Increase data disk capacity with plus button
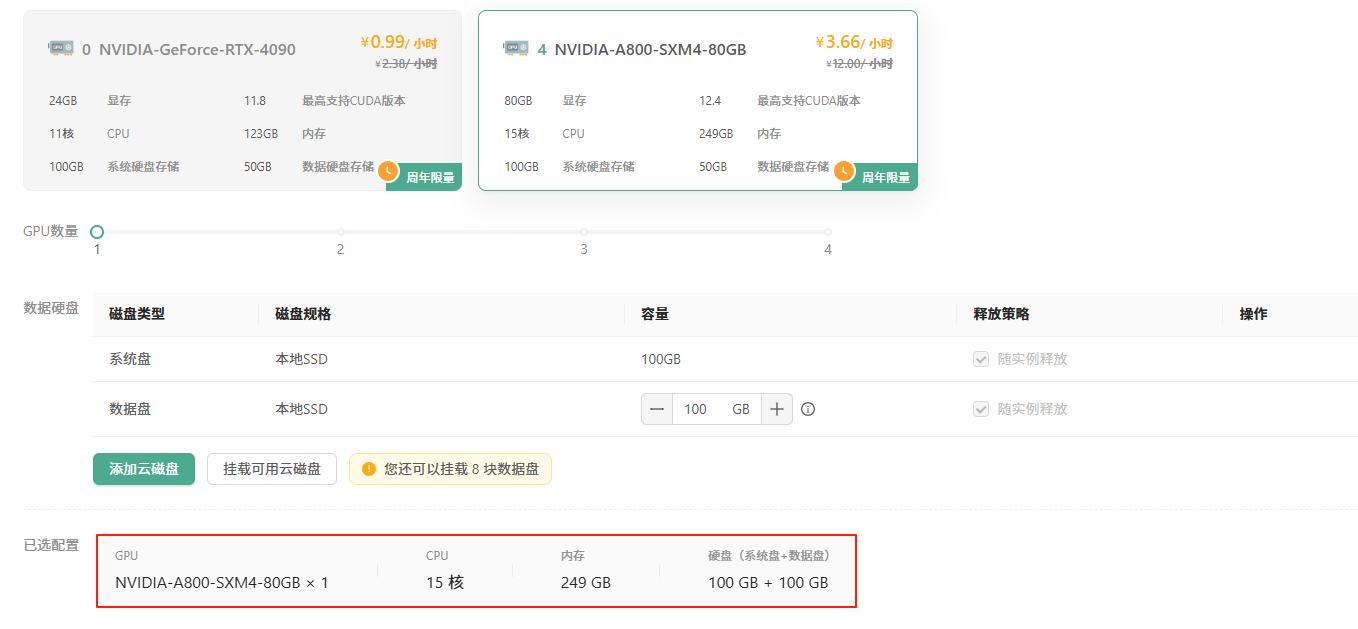The height and width of the screenshot is (629, 1358). 777,409
